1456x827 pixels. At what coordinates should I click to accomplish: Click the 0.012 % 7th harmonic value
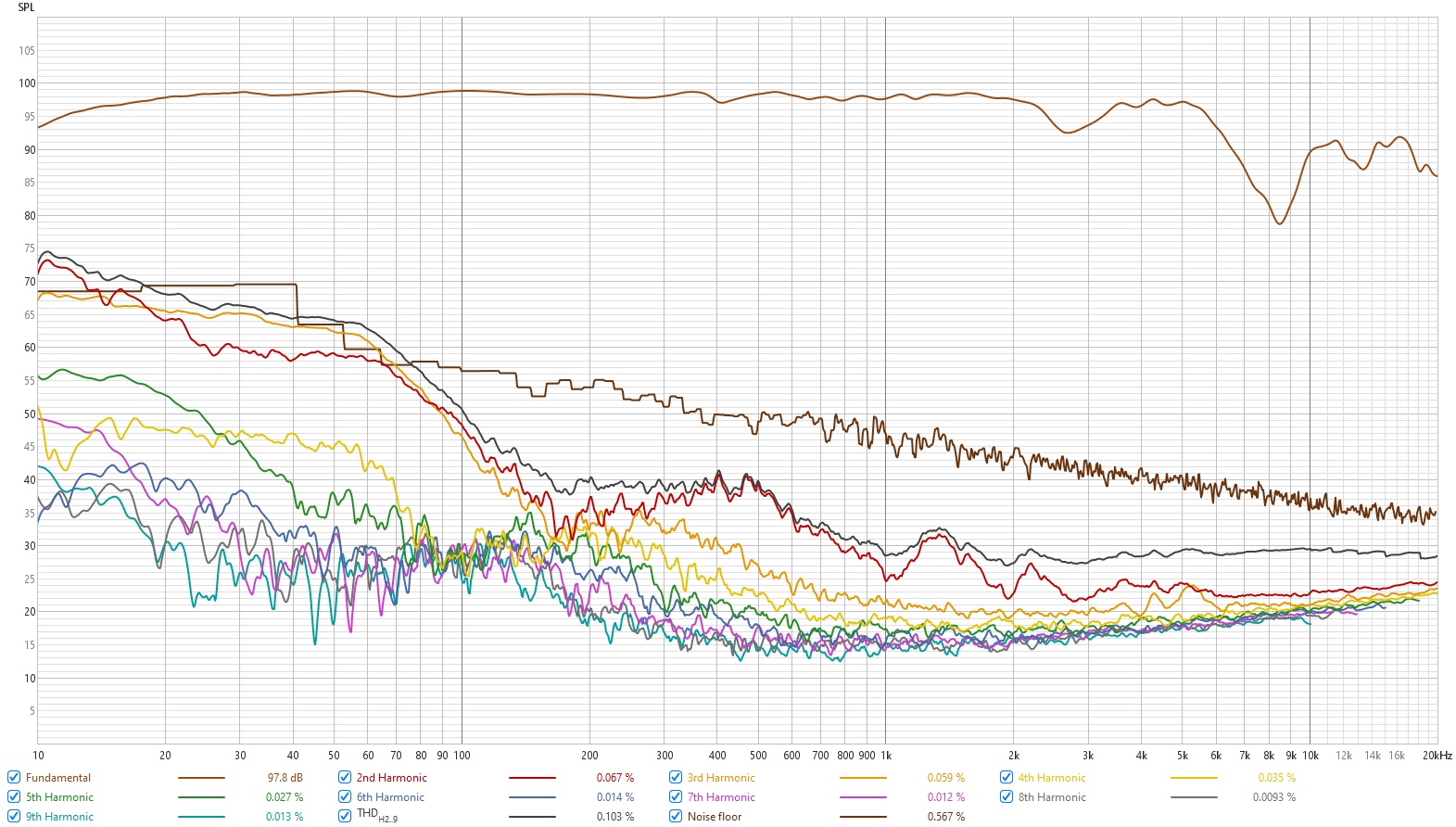946,797
